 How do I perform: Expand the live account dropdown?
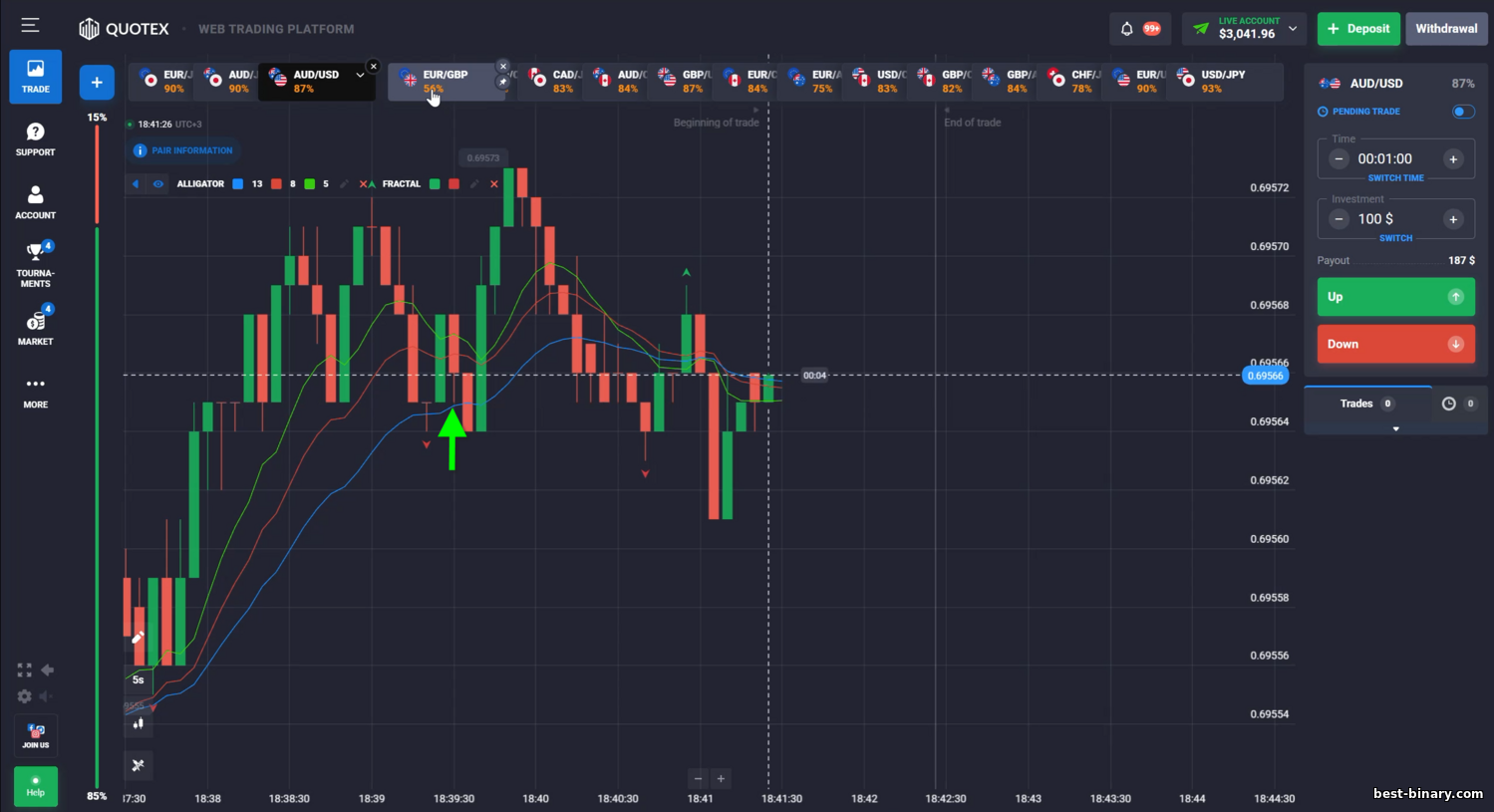pos(1293,29)
